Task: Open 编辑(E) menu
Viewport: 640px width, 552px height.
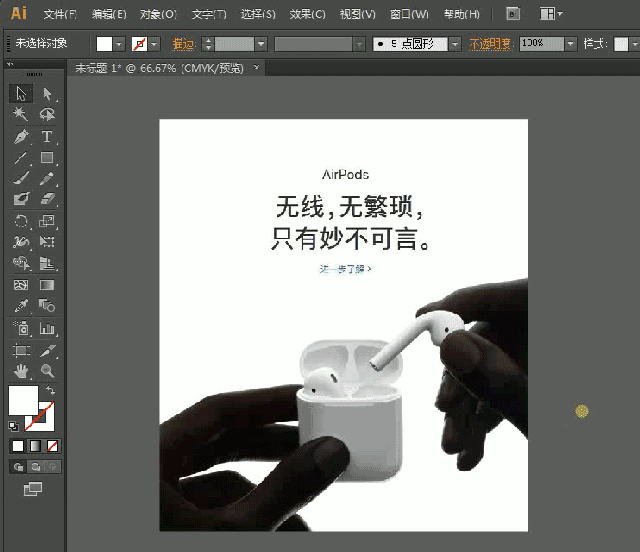Action: [x=109, y=14]
